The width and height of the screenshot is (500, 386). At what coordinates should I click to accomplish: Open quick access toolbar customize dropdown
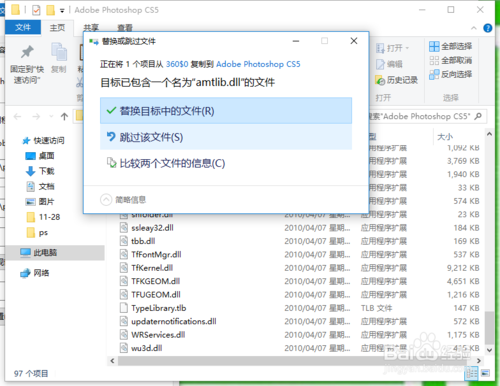pos(62,11)
